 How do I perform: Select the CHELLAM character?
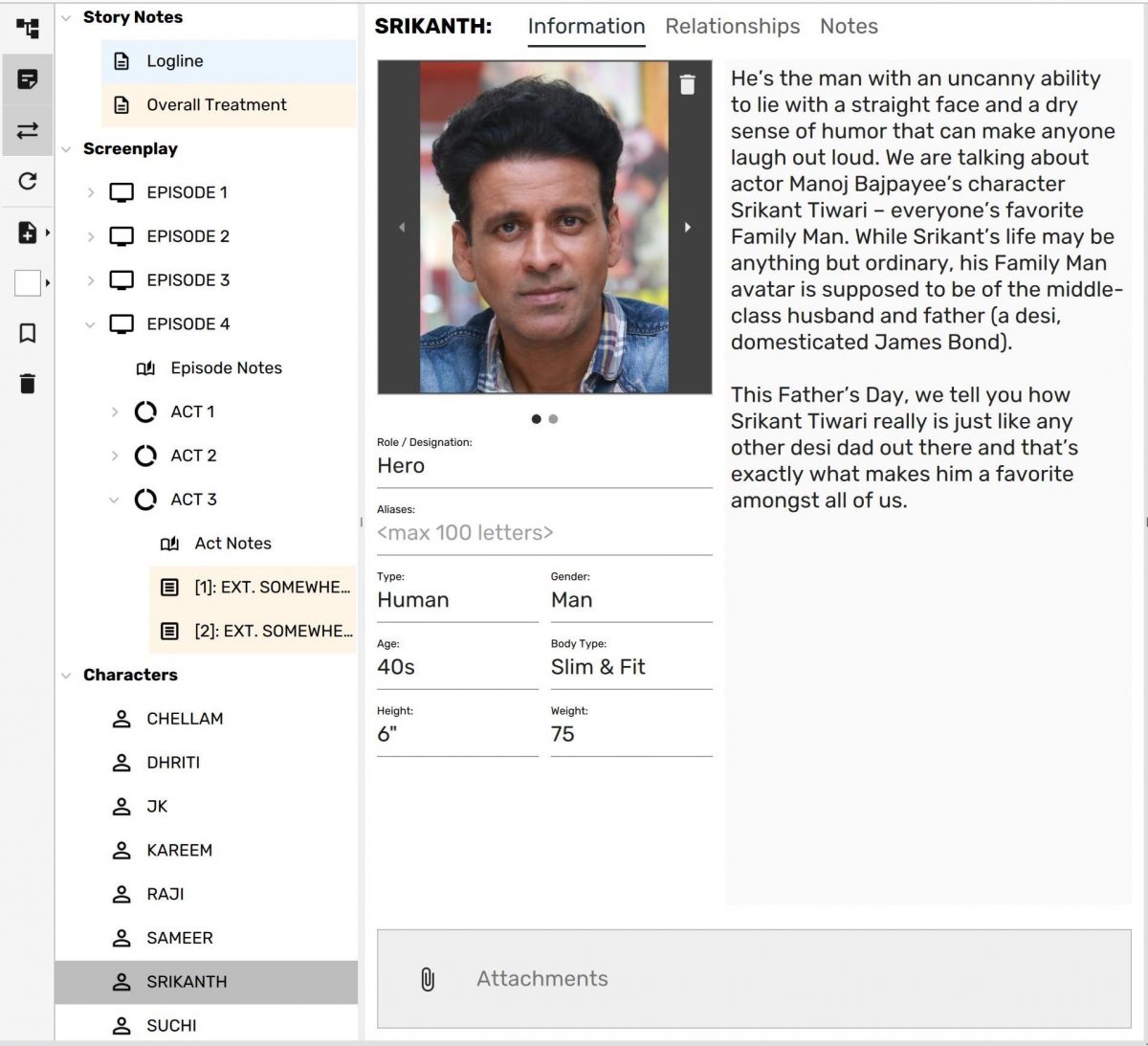(x=185, y=719)
